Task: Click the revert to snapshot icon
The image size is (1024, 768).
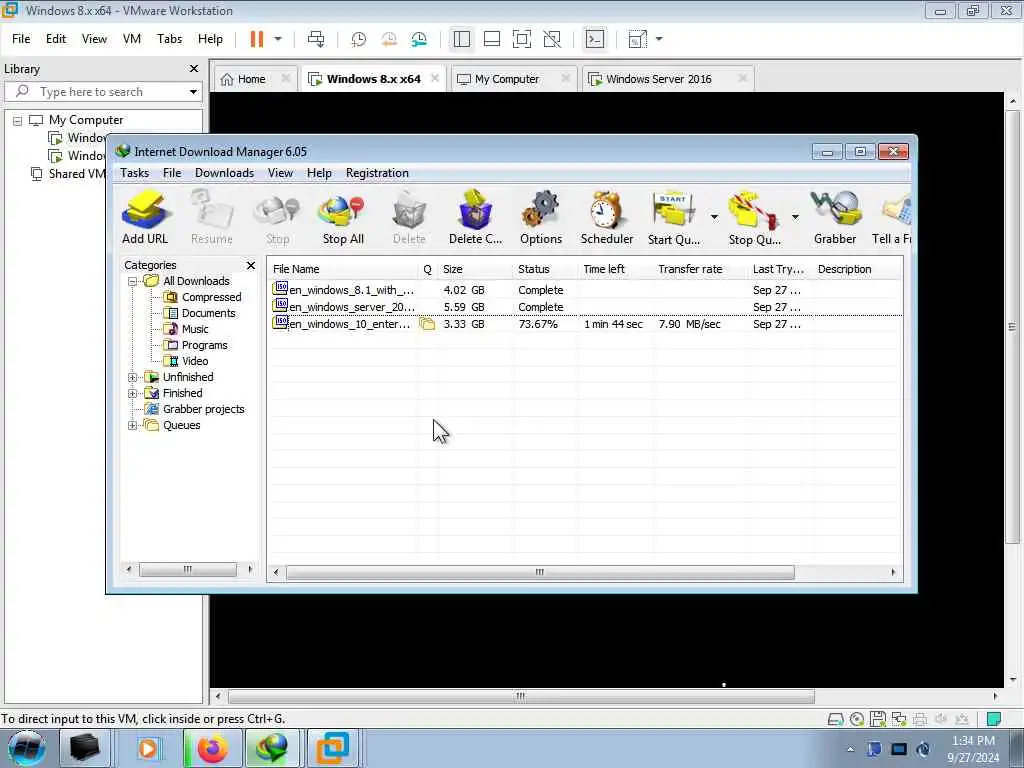Action: [x=389, y=39]
